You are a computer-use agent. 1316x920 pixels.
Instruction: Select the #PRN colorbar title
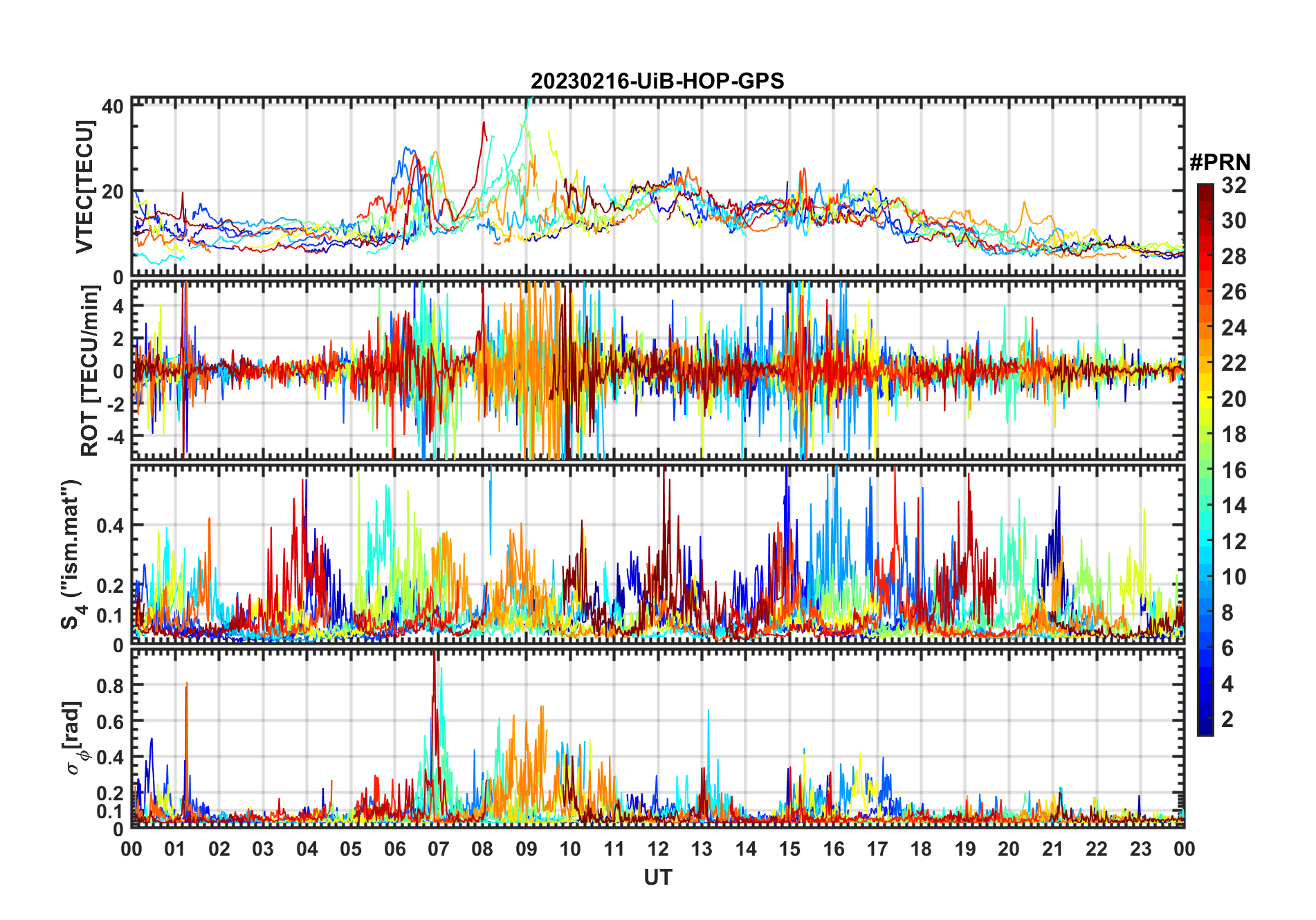[x=1220, y=163]
